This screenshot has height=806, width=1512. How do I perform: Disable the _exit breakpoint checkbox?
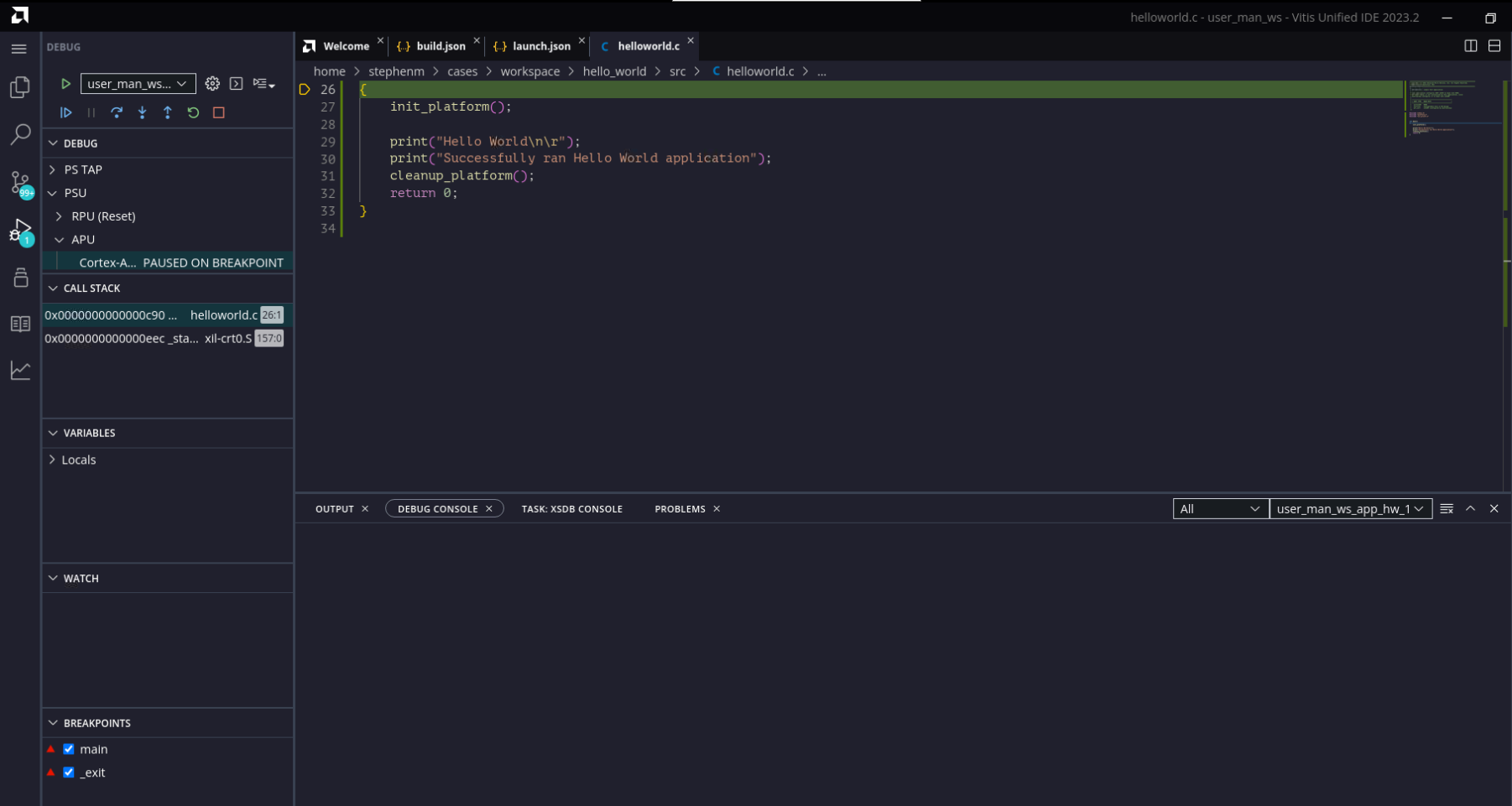coord(69,772)
